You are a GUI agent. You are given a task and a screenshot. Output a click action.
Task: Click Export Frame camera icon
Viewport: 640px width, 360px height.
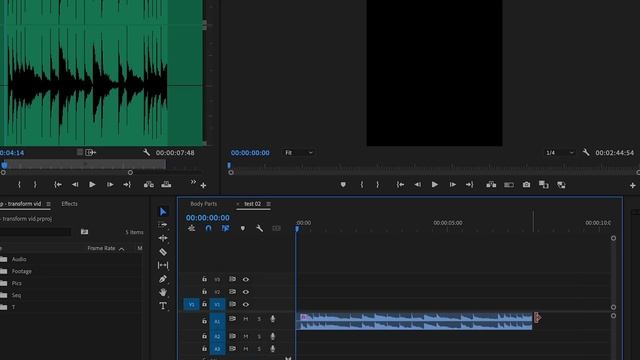coord(526,185)
